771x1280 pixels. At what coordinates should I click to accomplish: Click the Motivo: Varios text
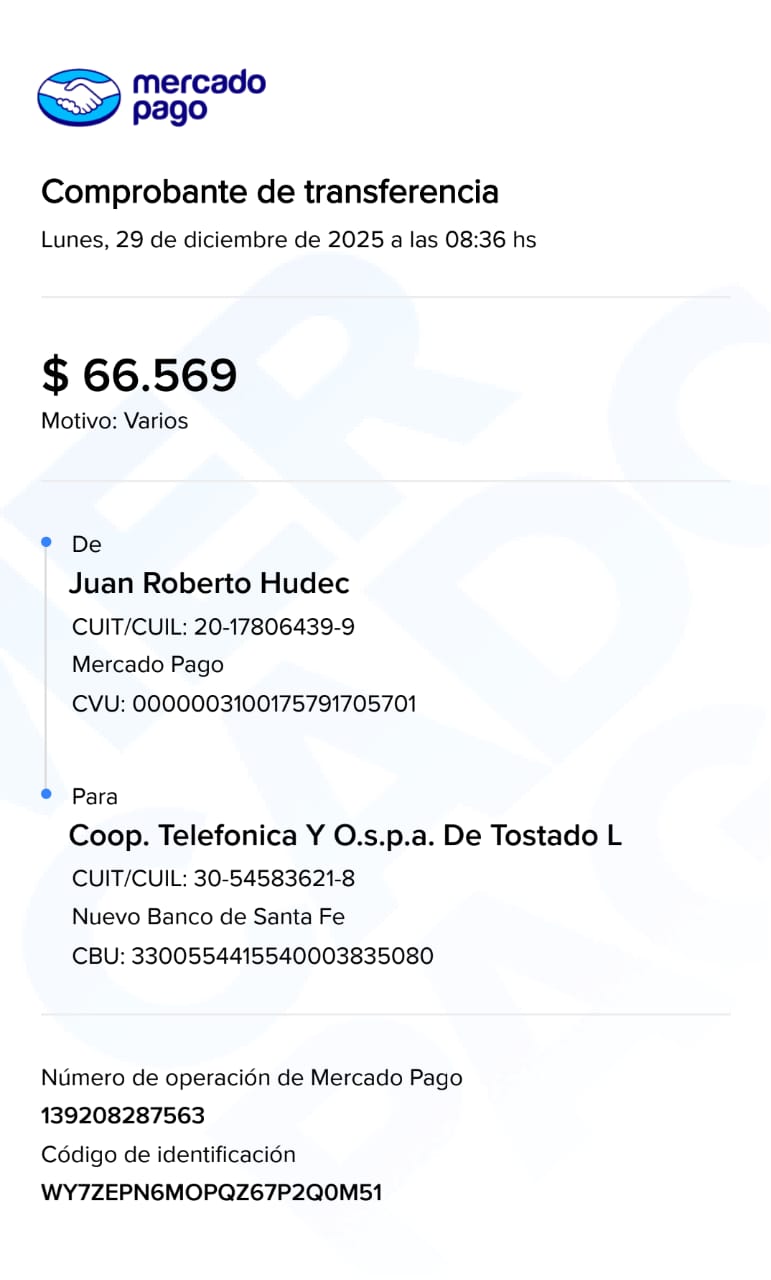[114, 421]
